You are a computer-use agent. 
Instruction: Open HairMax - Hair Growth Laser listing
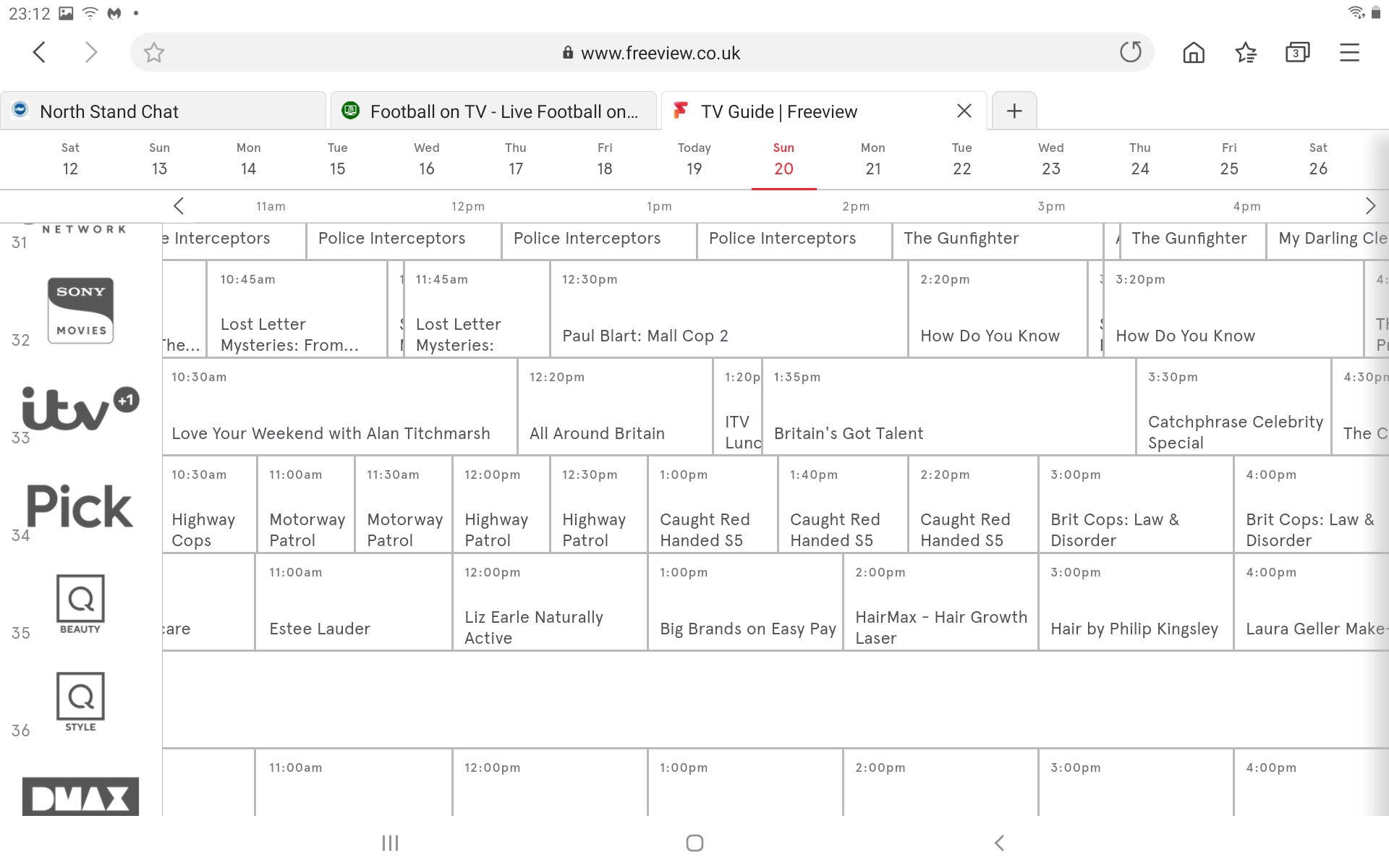point(940,602)
